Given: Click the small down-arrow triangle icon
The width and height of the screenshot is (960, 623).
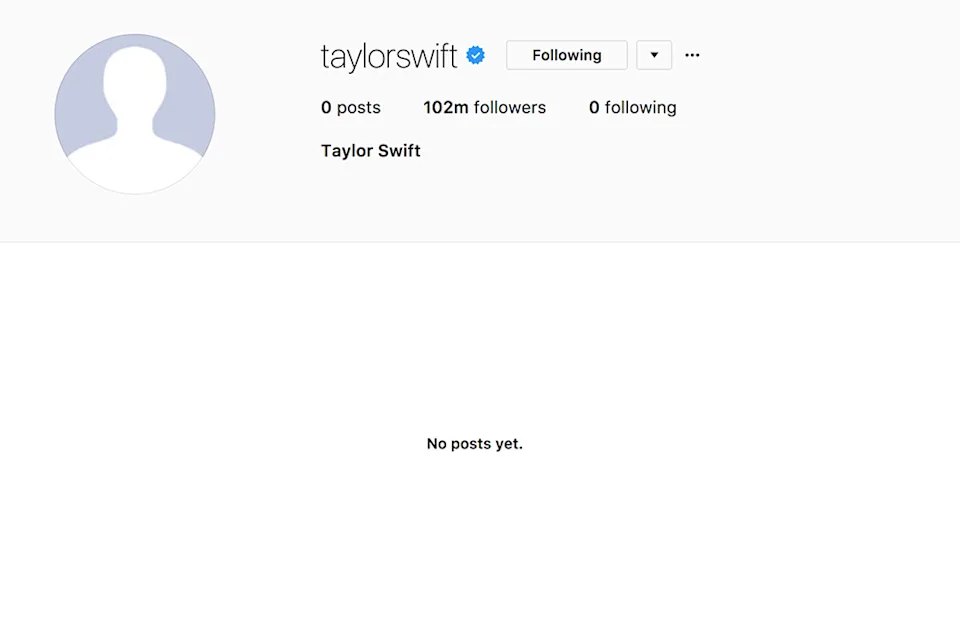Looking at the screenshot, I should point(654,55).
